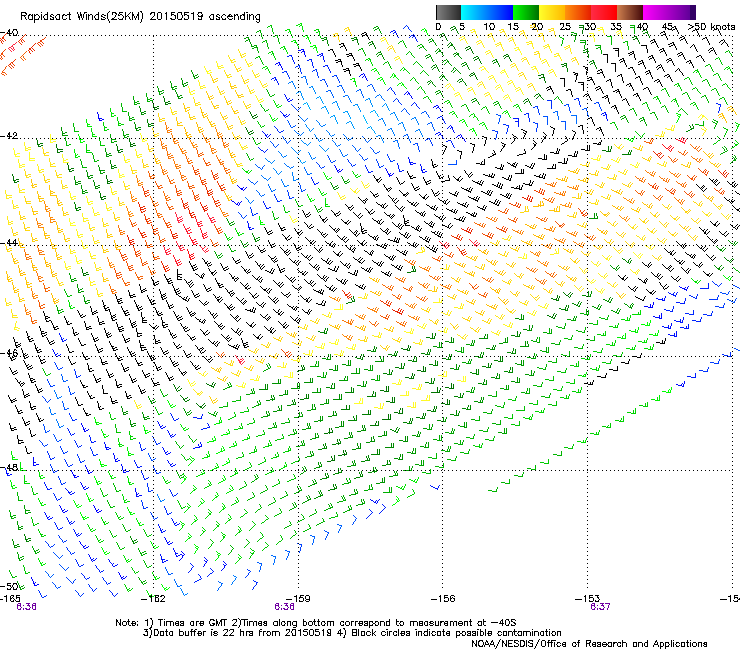740x650 pixels.
Task: Click the -162 longitude axis label
Action: coord(153,599)
